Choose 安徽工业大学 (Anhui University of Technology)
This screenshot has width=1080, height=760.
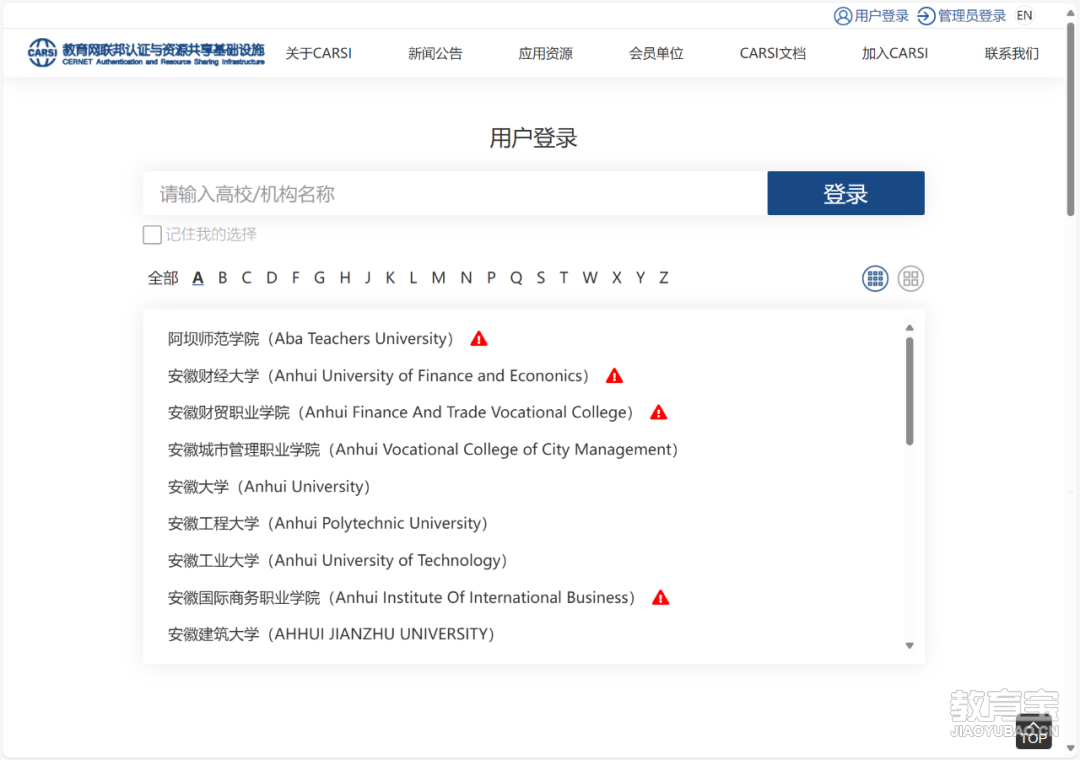click(338, 560)
